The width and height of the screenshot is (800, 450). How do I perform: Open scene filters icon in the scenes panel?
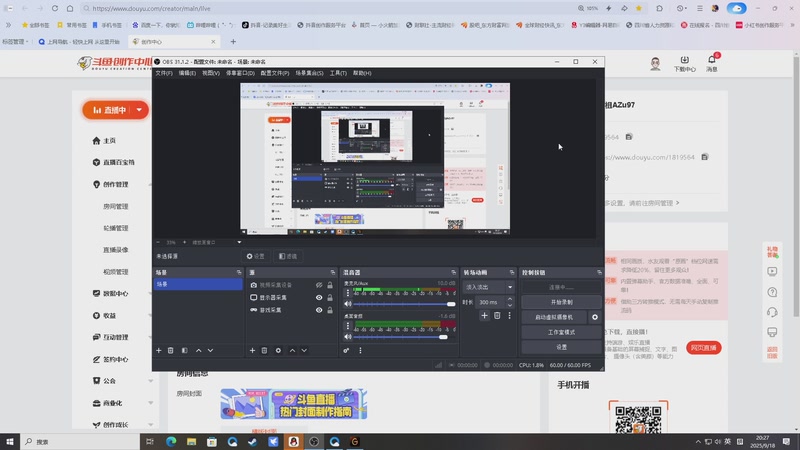pyautogui.click(x=185, y=351)
